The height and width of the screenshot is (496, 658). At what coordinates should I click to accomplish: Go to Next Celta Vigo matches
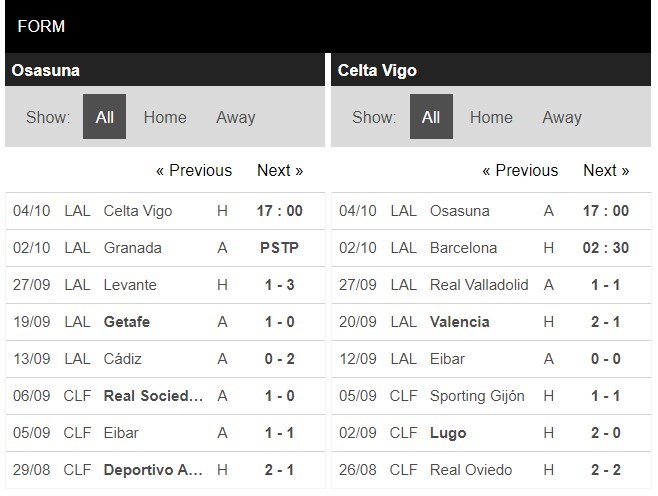point(606,170)
